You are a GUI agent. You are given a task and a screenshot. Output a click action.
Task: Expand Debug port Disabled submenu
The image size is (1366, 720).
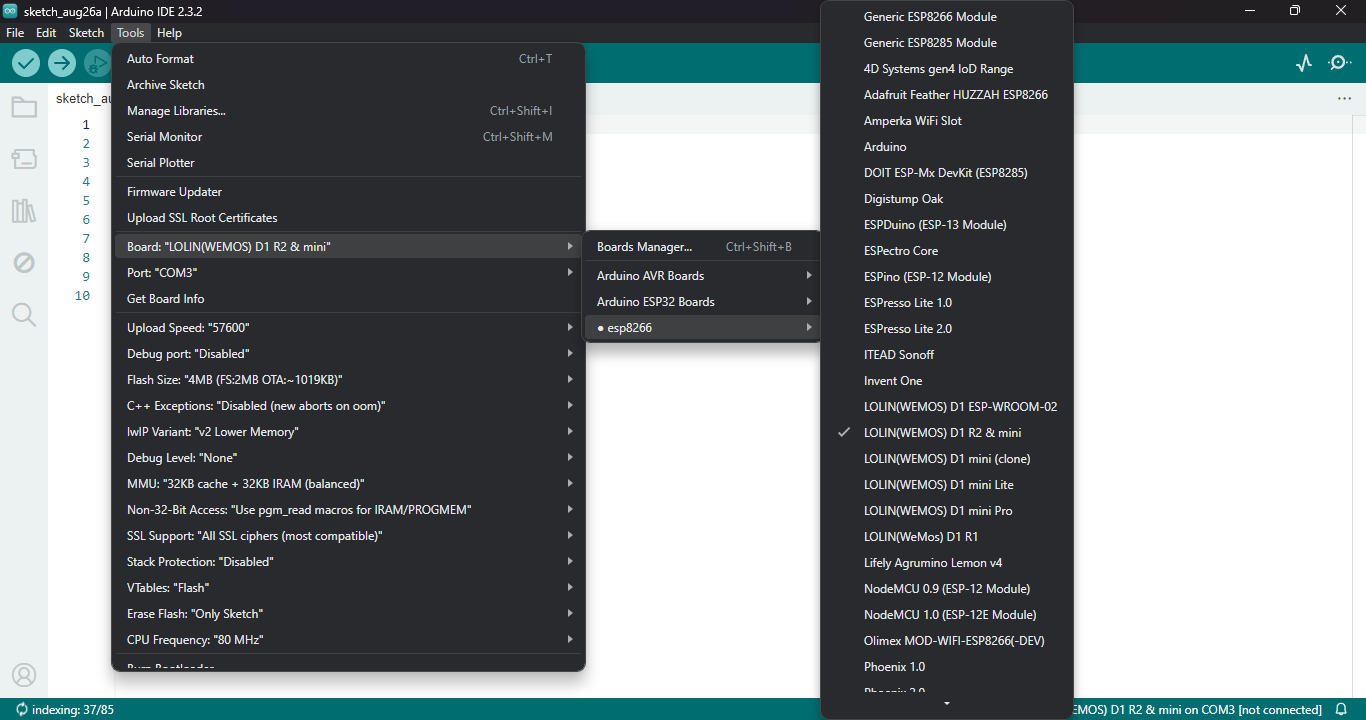pyautogui.click(x=348, y=354)
